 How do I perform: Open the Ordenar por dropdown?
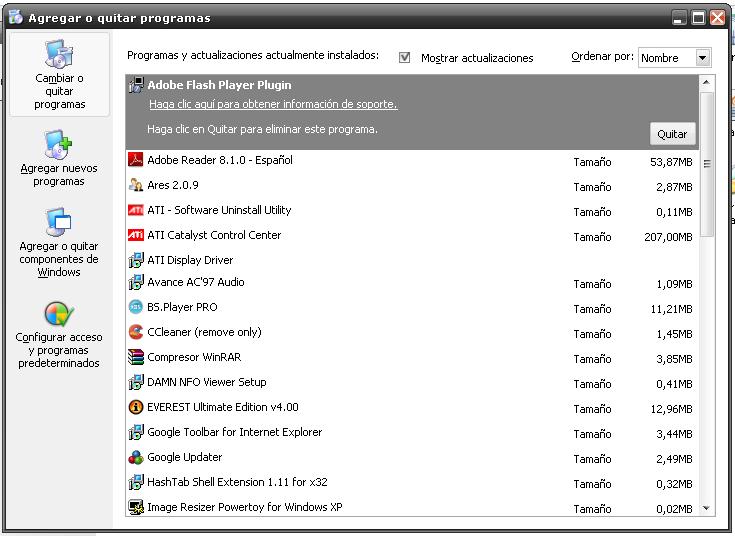(x=703, y=58)
